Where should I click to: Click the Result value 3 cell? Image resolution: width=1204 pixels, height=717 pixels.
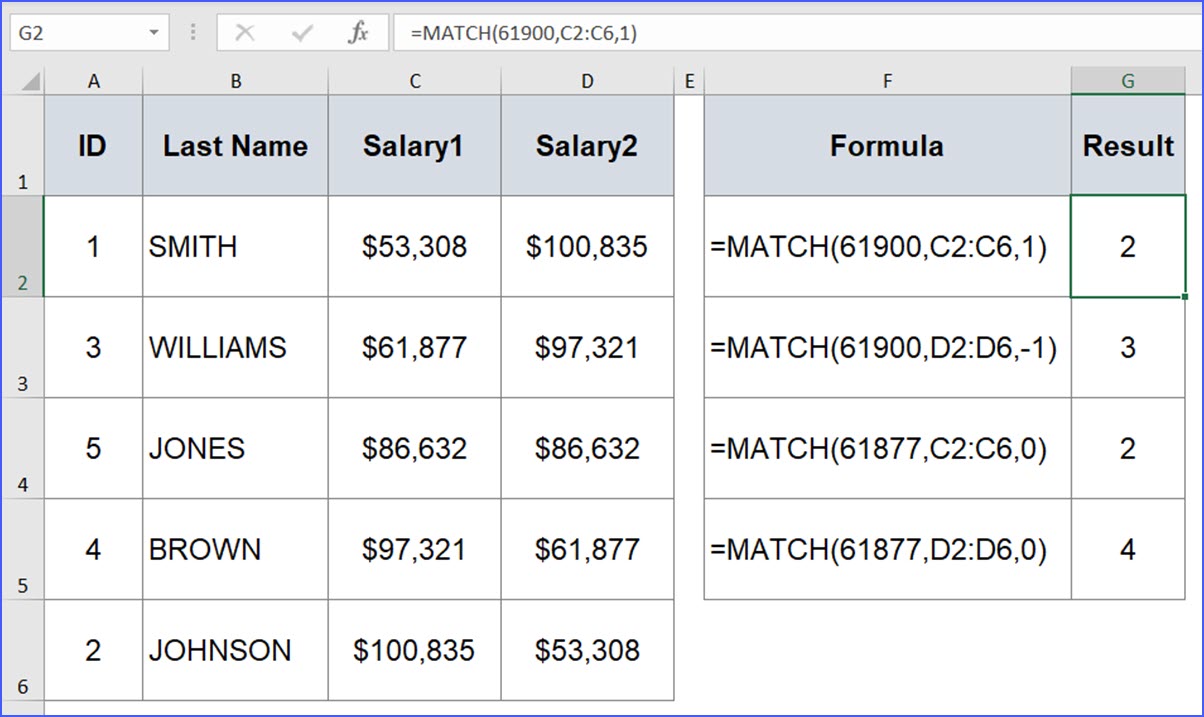(x=1128, y=347)
